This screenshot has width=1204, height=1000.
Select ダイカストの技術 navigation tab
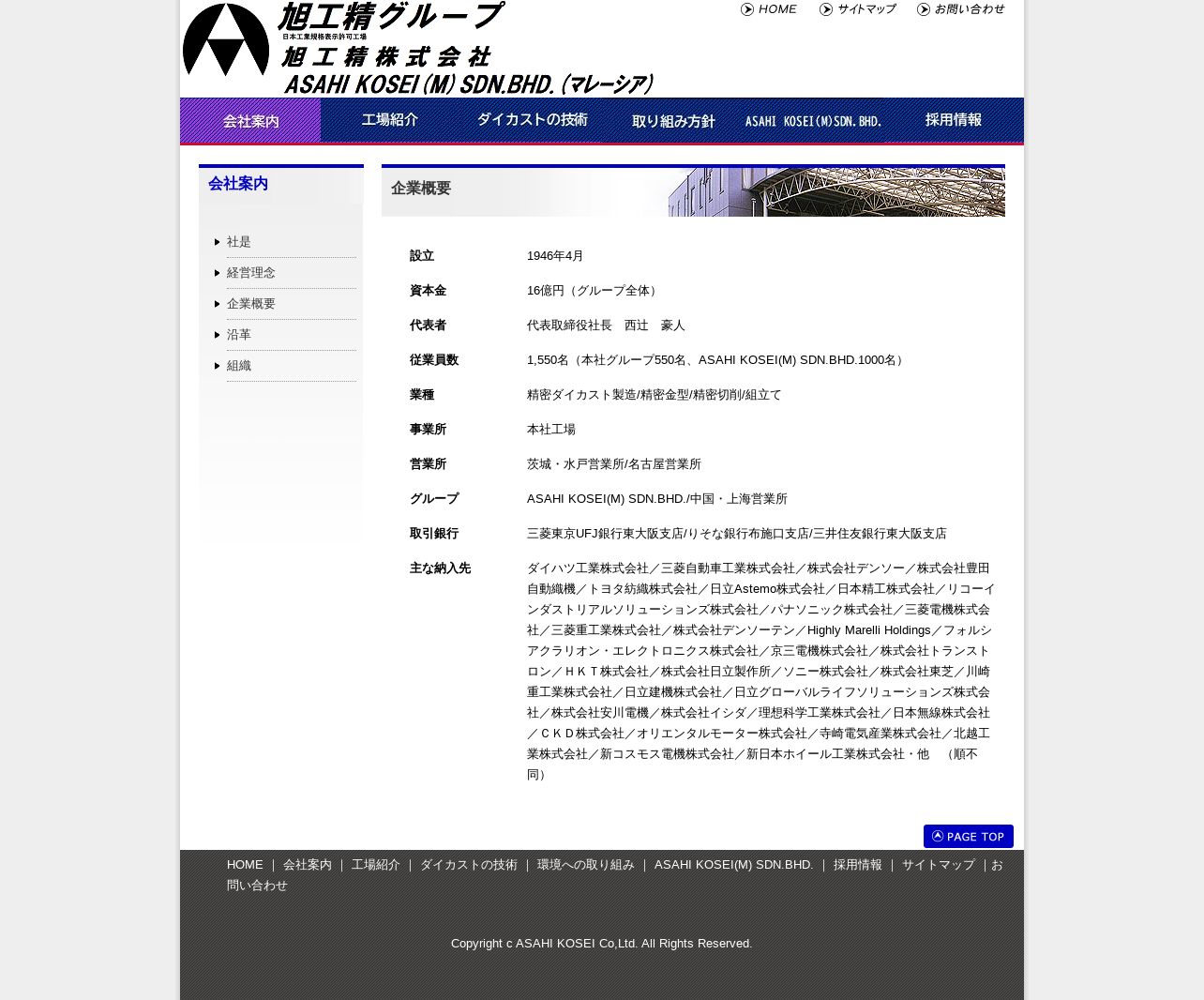[x=532, y=120]
